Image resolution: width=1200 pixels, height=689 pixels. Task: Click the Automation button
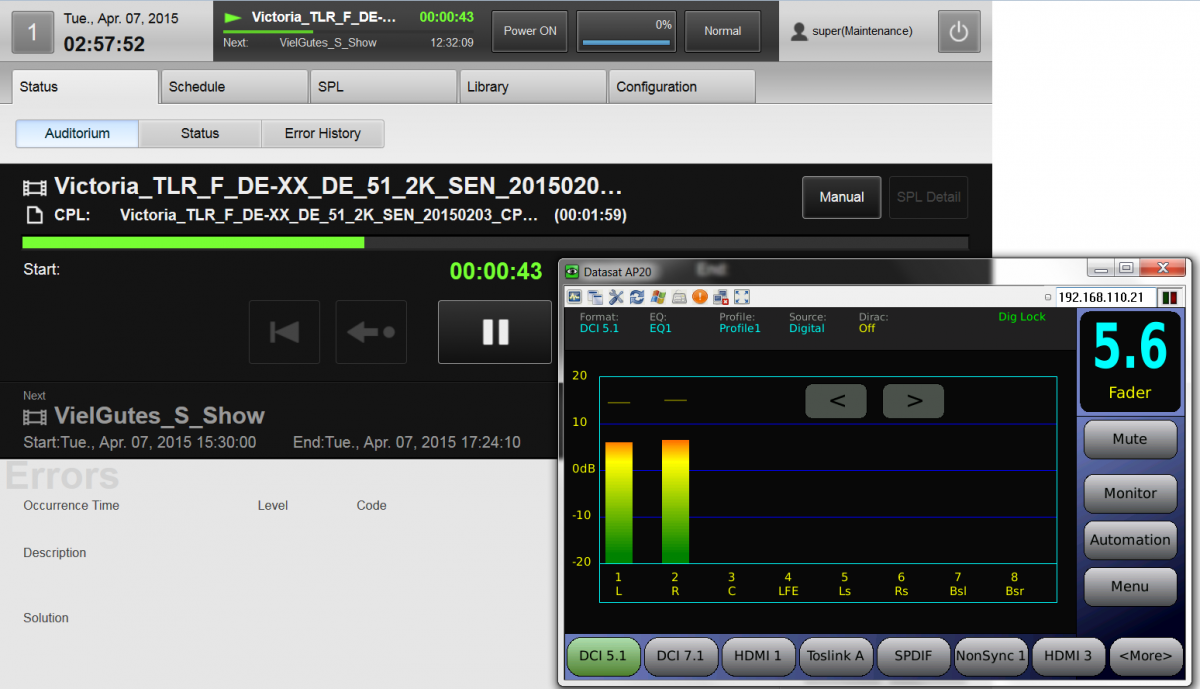click(1129, 540)
